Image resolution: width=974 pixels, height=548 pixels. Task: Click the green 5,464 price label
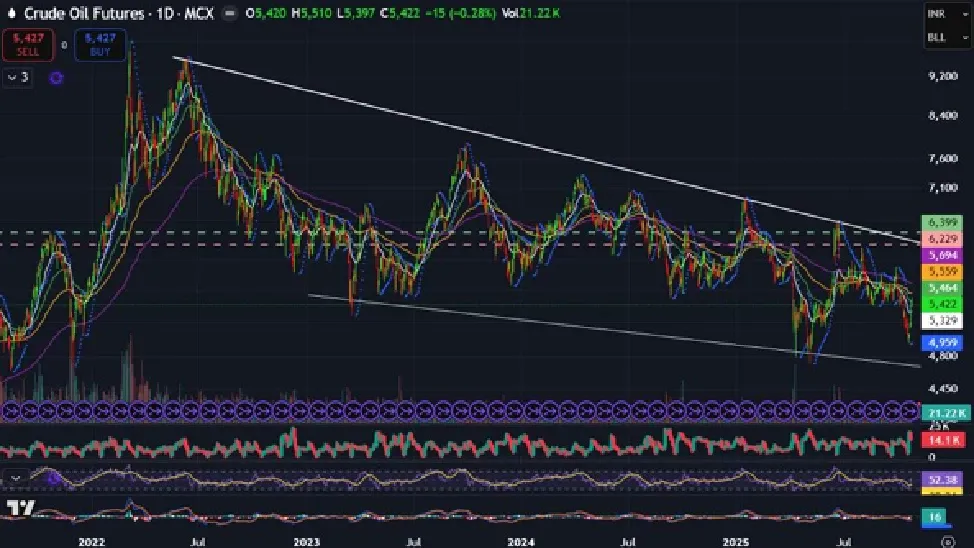tap(942, 288)
